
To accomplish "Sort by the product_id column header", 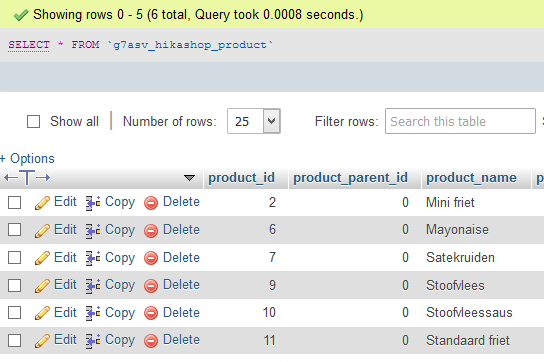I will pos(241,178).
